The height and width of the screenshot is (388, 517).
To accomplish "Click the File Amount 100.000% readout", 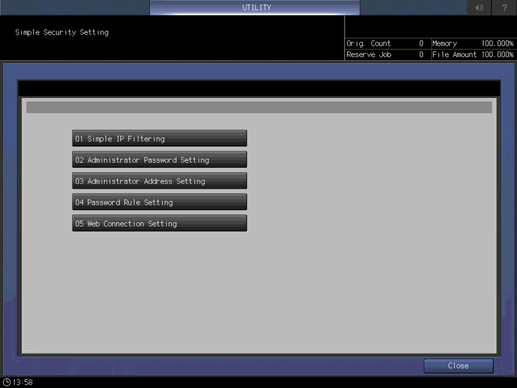I will (x=473, y=55).
